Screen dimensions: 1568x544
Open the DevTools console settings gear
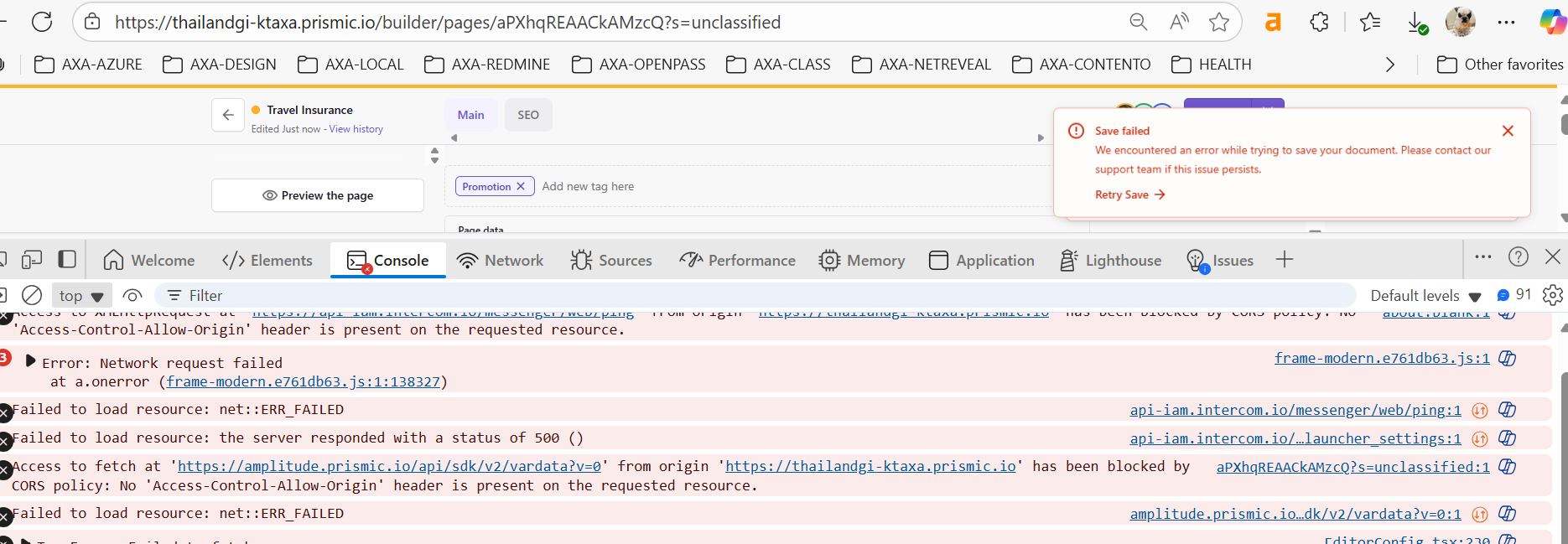coord(1552,295)
